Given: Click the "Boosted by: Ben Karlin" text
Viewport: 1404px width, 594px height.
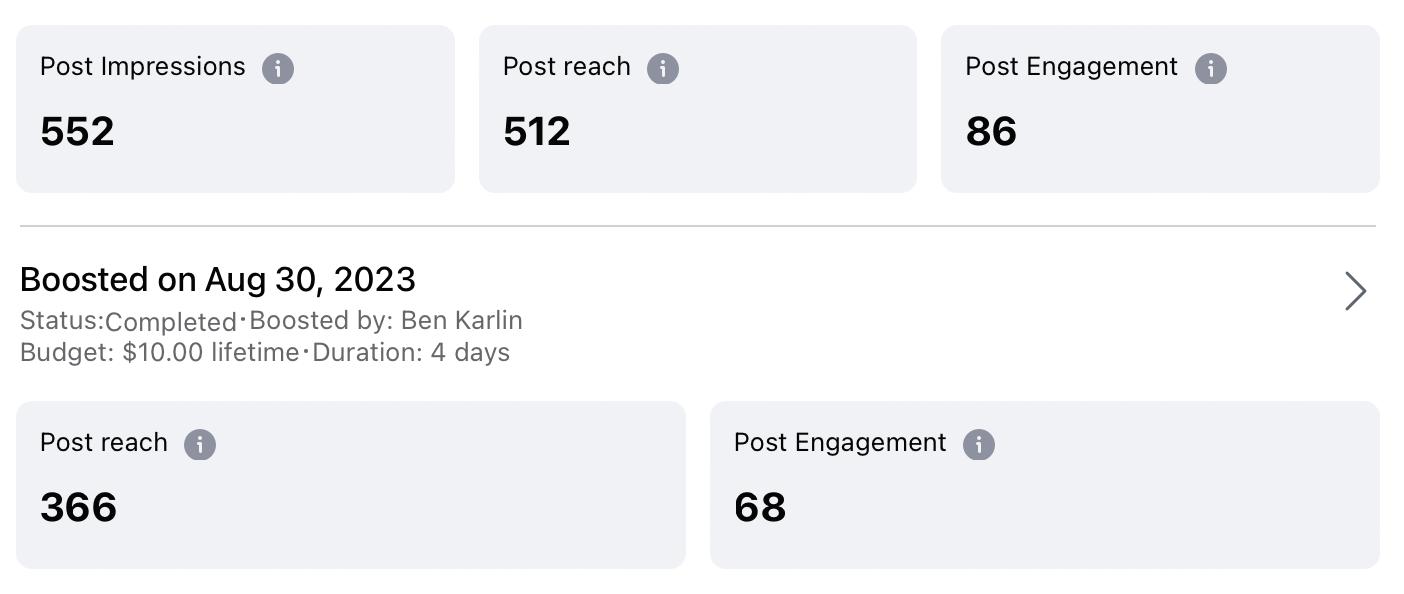Looking at the screenshot, I should (386, 320).
